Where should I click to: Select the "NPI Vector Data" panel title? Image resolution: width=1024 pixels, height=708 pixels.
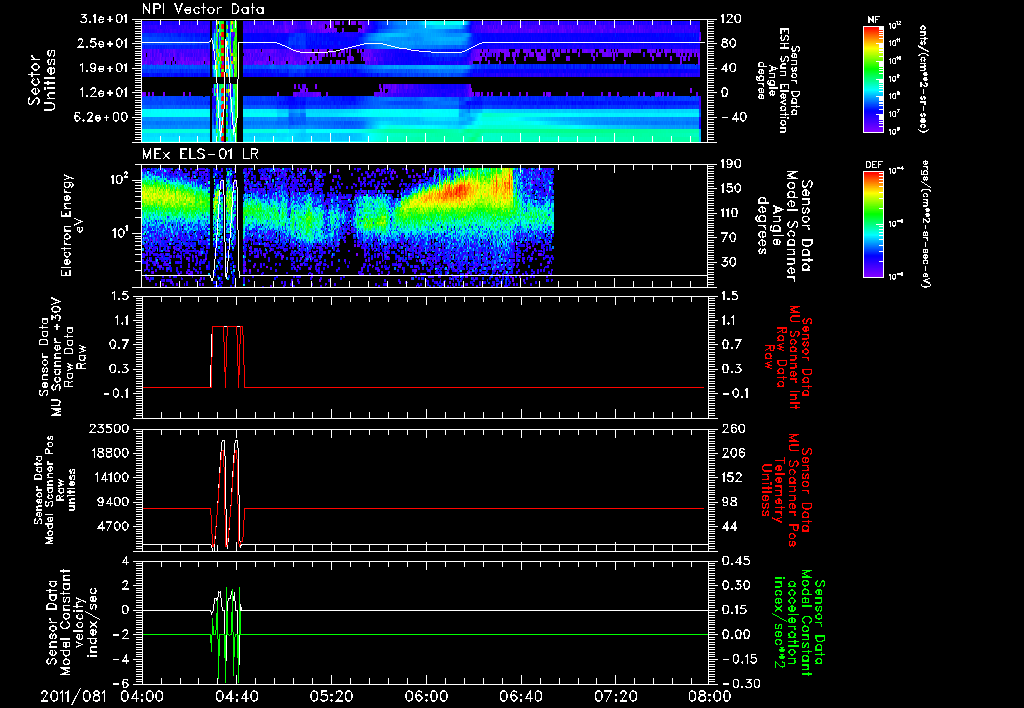tap(203, 9)
